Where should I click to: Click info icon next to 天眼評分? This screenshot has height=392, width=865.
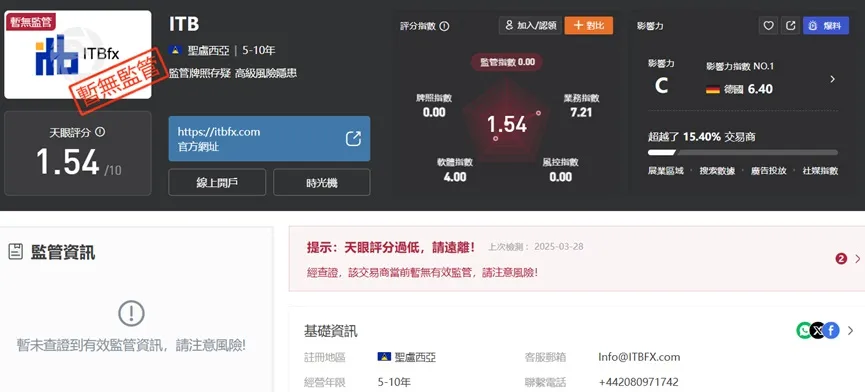tap(100, 132)
